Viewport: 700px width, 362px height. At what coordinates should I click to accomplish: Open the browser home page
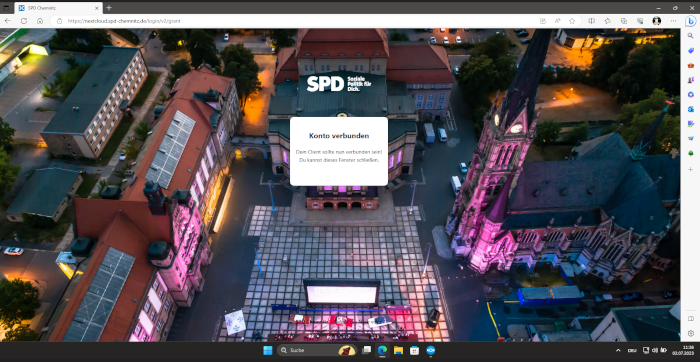[40, 21]
